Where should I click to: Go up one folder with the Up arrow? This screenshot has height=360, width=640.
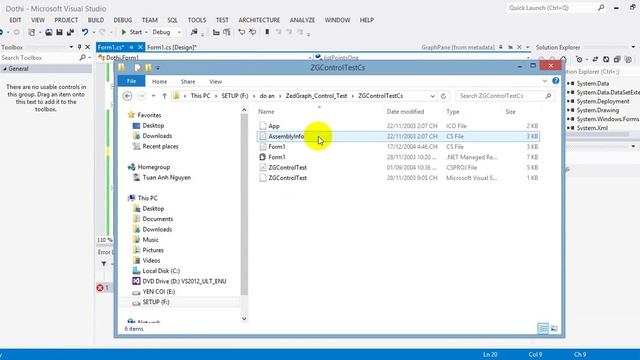pos(164,96)
